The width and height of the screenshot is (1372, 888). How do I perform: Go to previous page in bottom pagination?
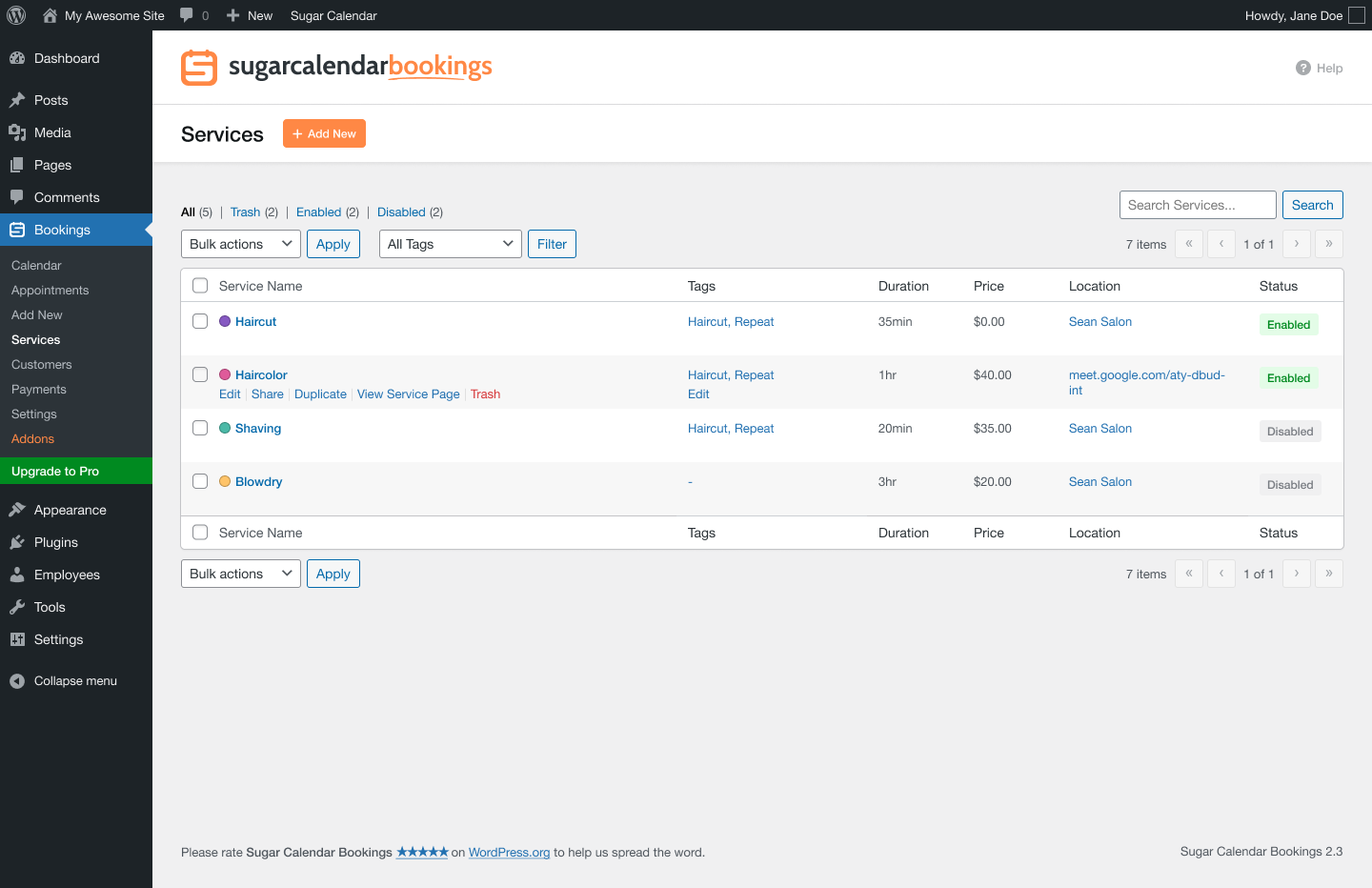pos(1221,574)
